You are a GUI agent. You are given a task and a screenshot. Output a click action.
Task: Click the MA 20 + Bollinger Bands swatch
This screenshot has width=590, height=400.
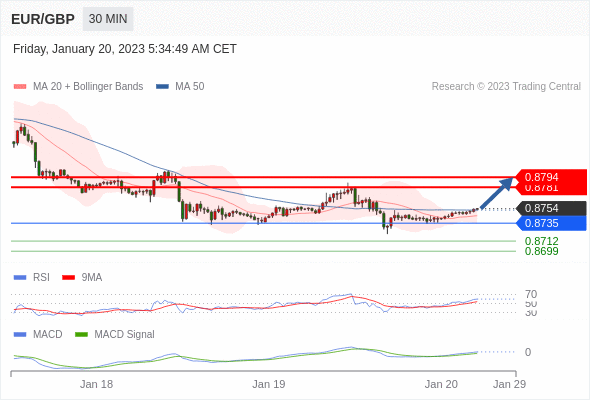pos(20,87)
